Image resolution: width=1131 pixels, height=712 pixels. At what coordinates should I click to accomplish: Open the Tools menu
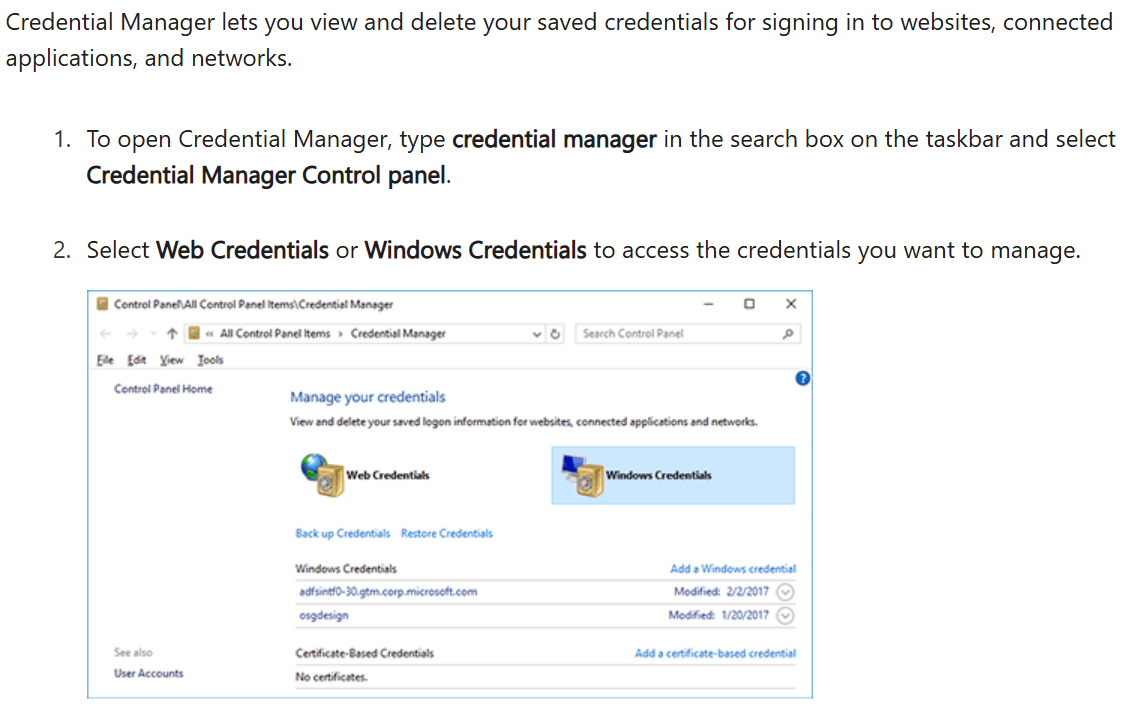pos(210,360)
